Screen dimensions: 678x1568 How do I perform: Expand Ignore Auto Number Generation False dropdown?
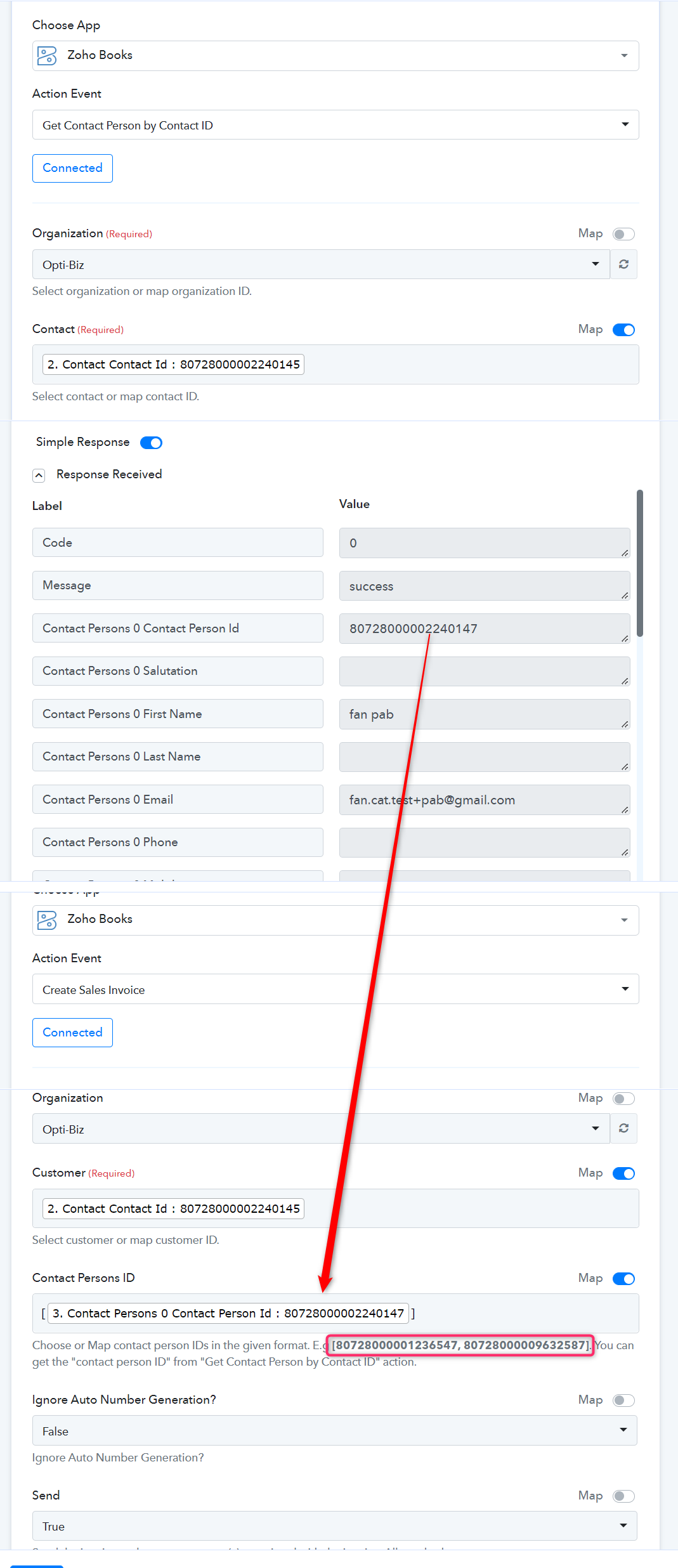(x=334, y=1431)
